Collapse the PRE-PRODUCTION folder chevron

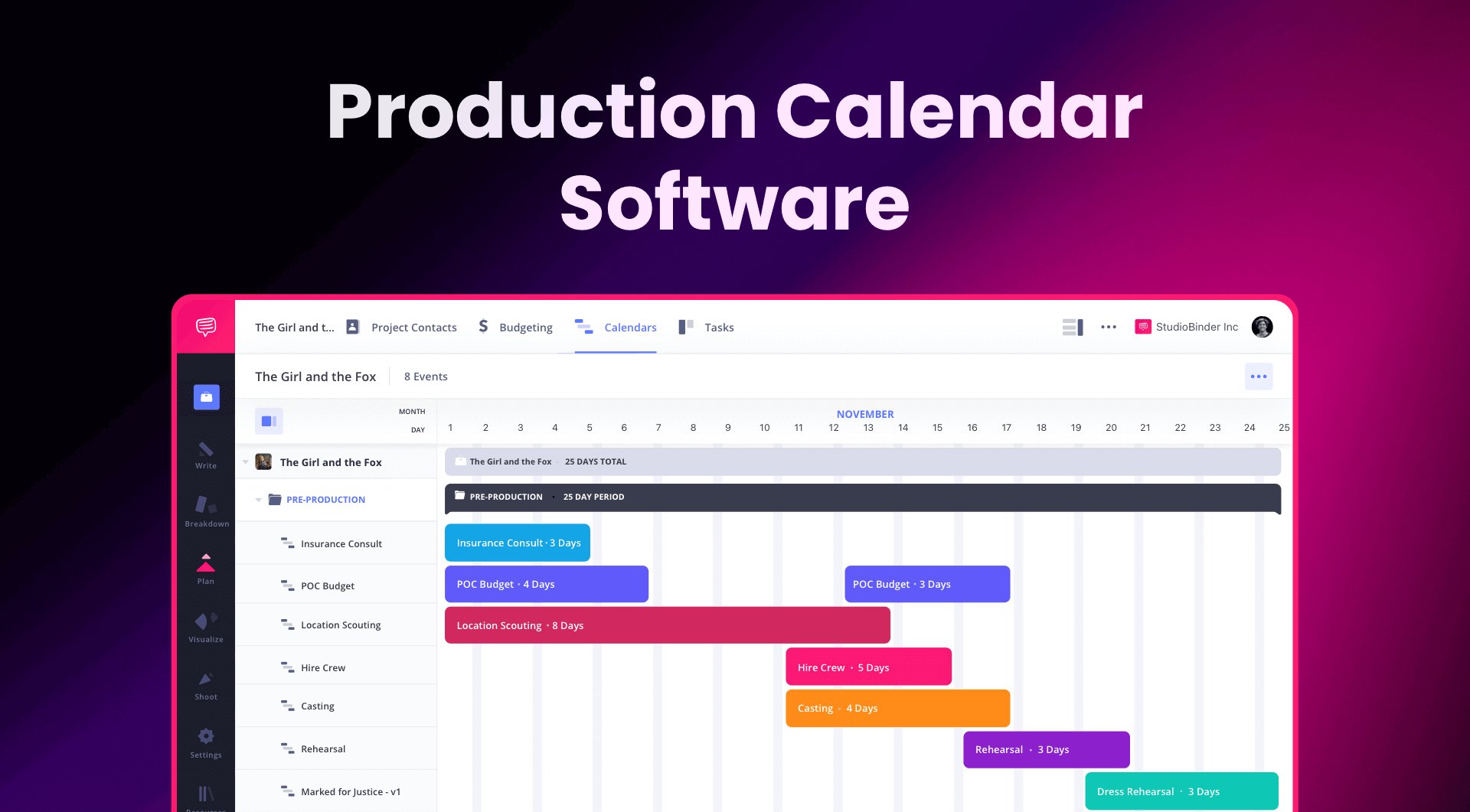(259, 499)
